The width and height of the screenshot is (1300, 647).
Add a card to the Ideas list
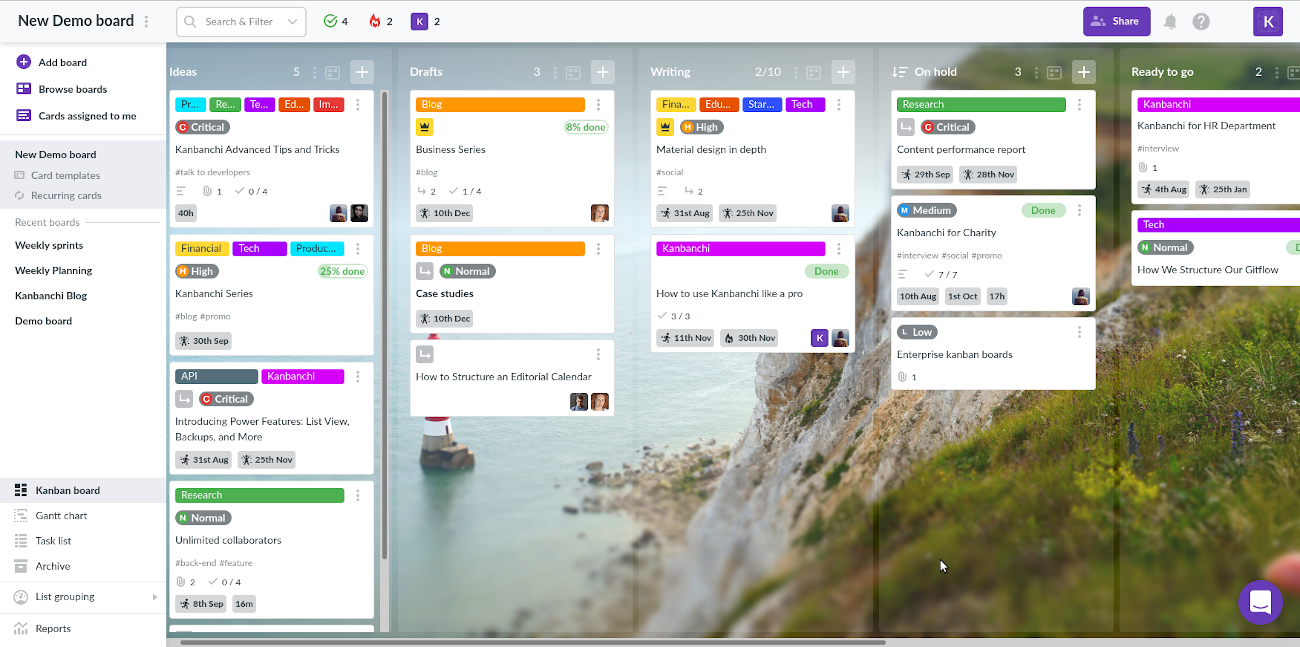coord(362,72)
